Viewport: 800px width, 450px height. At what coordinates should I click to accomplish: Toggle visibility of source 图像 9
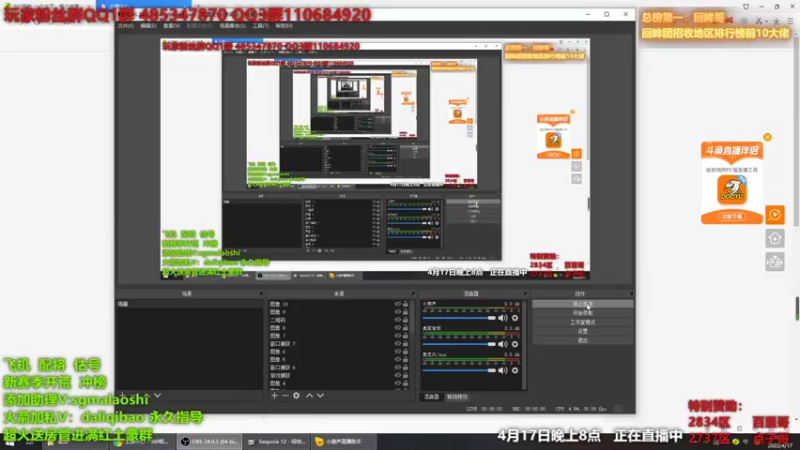(397, 312)
